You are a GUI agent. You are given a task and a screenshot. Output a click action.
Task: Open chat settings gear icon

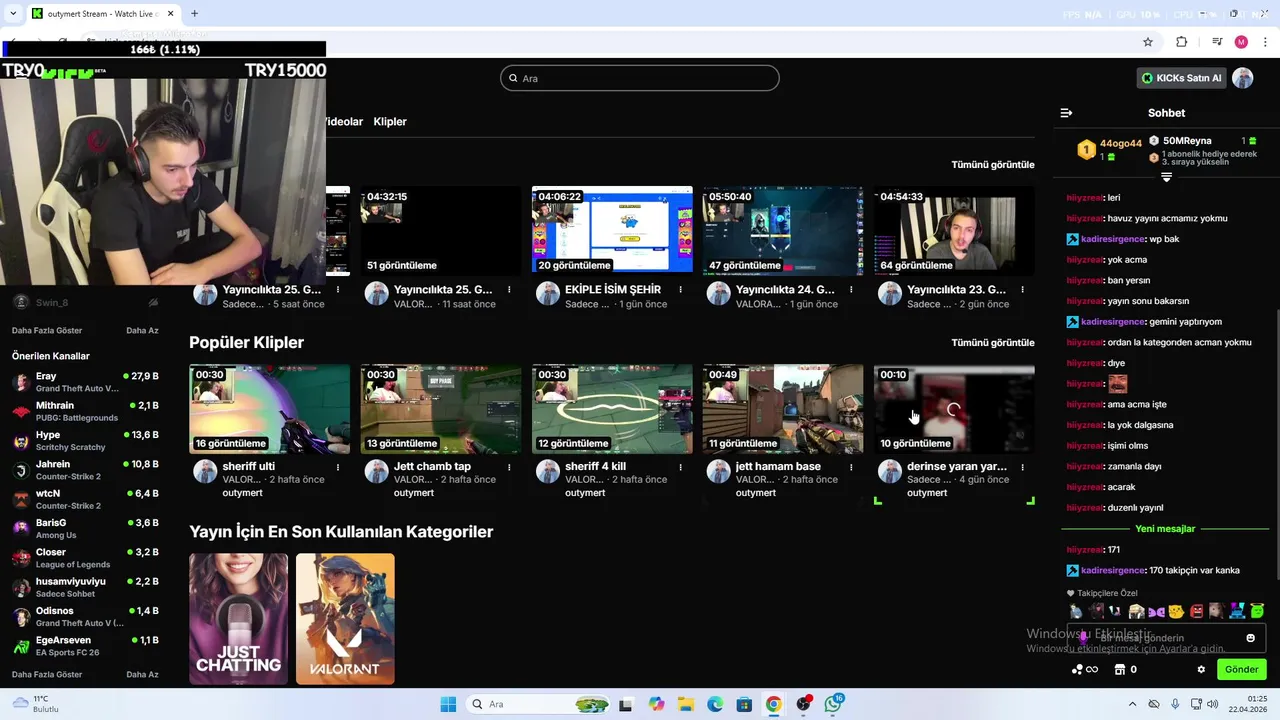click(1201, 670)
